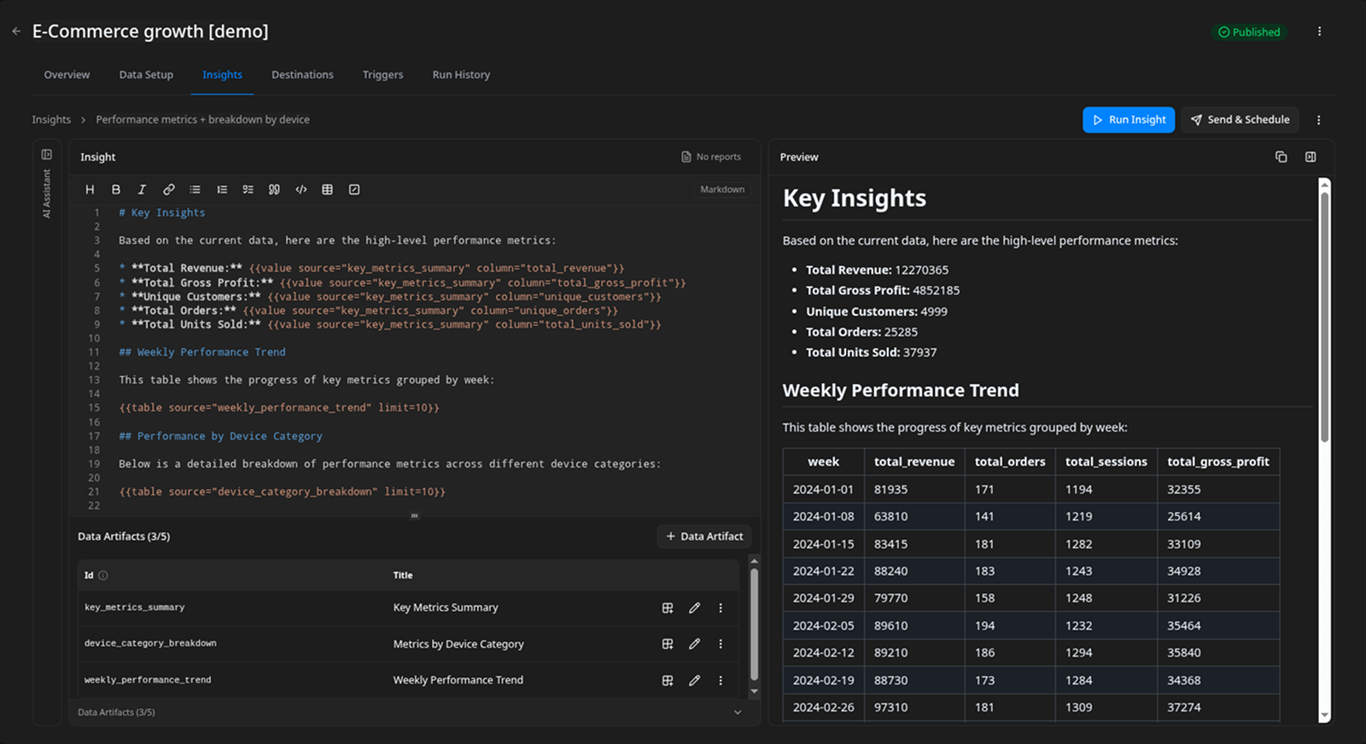Click Send & Schedule

pos(1240,119)
